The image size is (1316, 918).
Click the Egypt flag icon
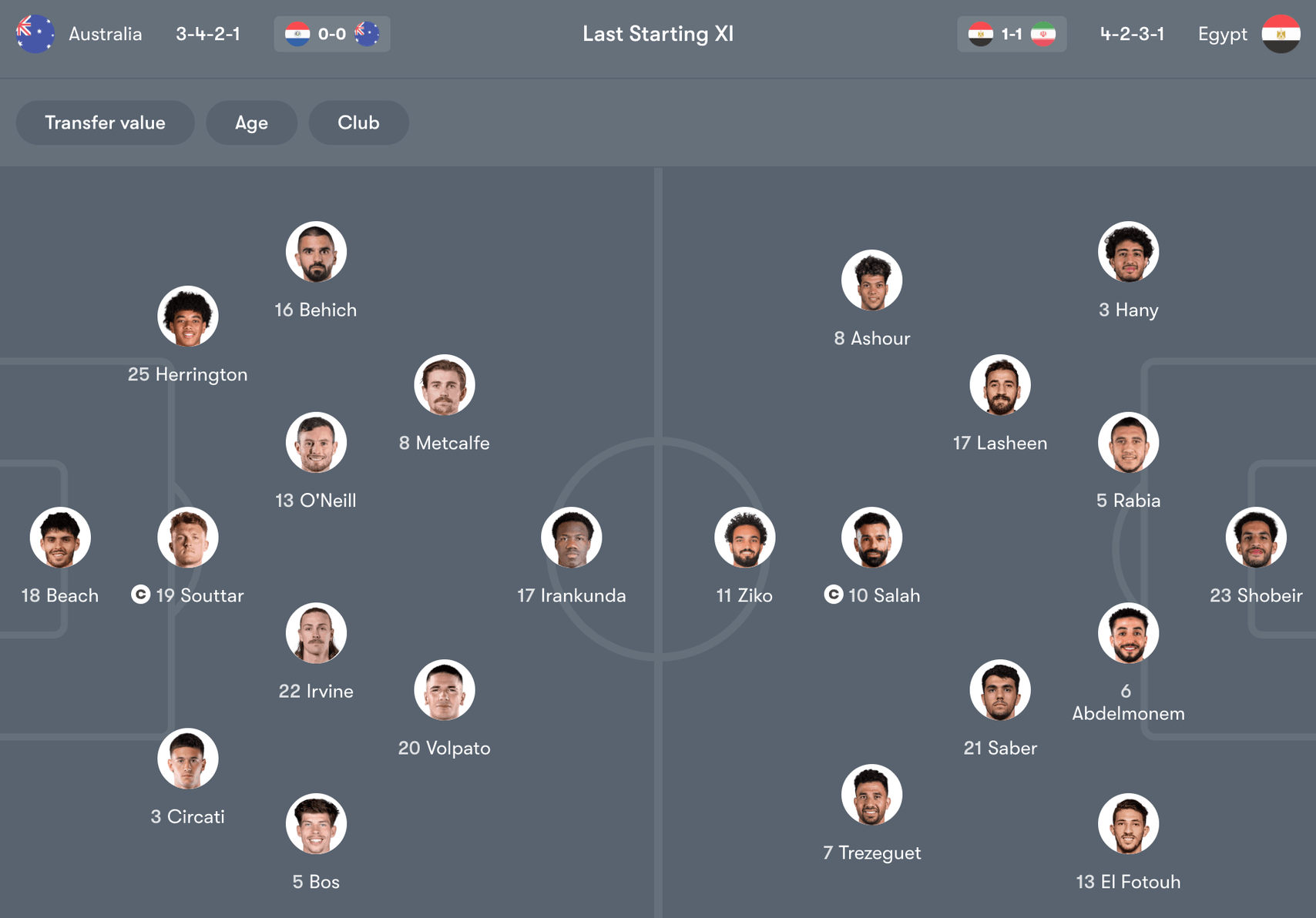point(1281,34)
